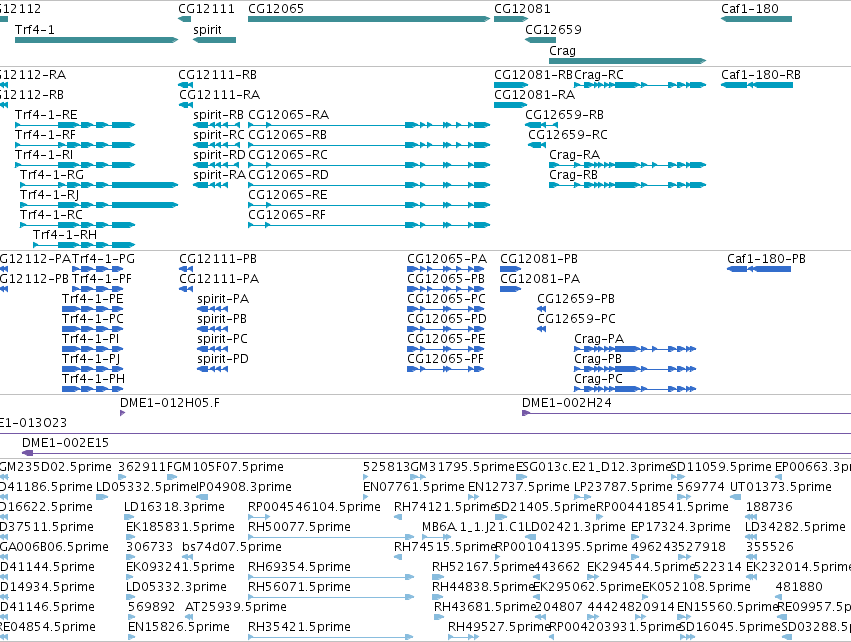This screenshot has width=851, height=642.
Task: Click EST RH35421.5prime label
Action: coord(299,627)
